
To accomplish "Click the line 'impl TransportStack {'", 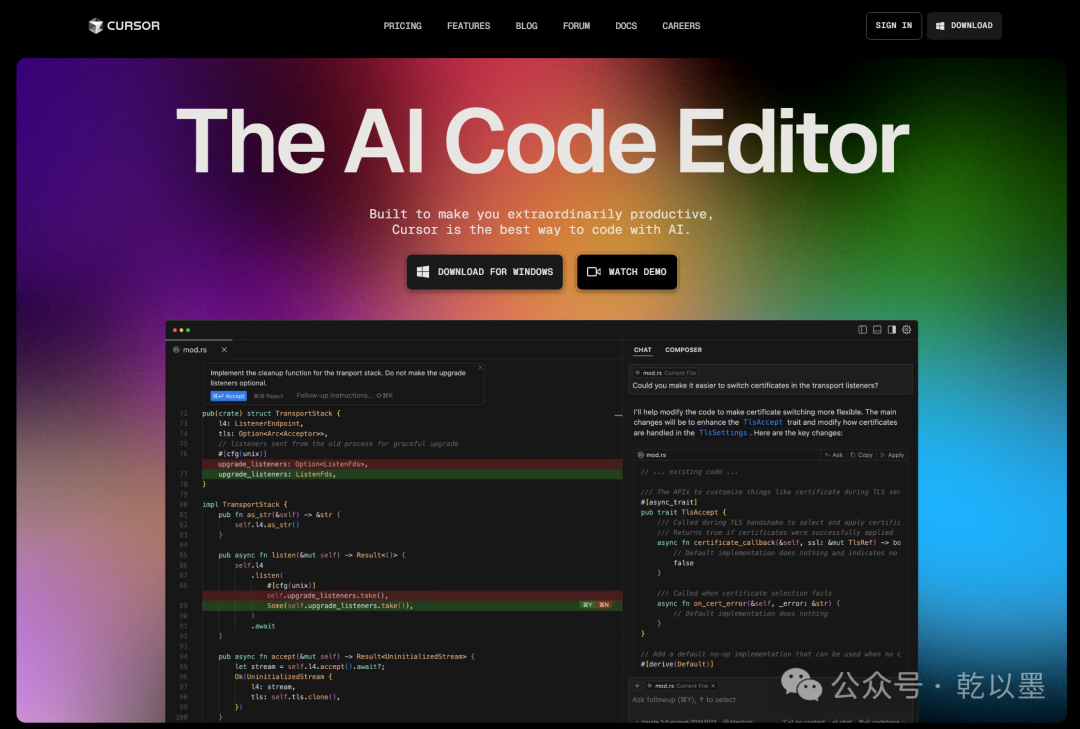I will [245, 504].
